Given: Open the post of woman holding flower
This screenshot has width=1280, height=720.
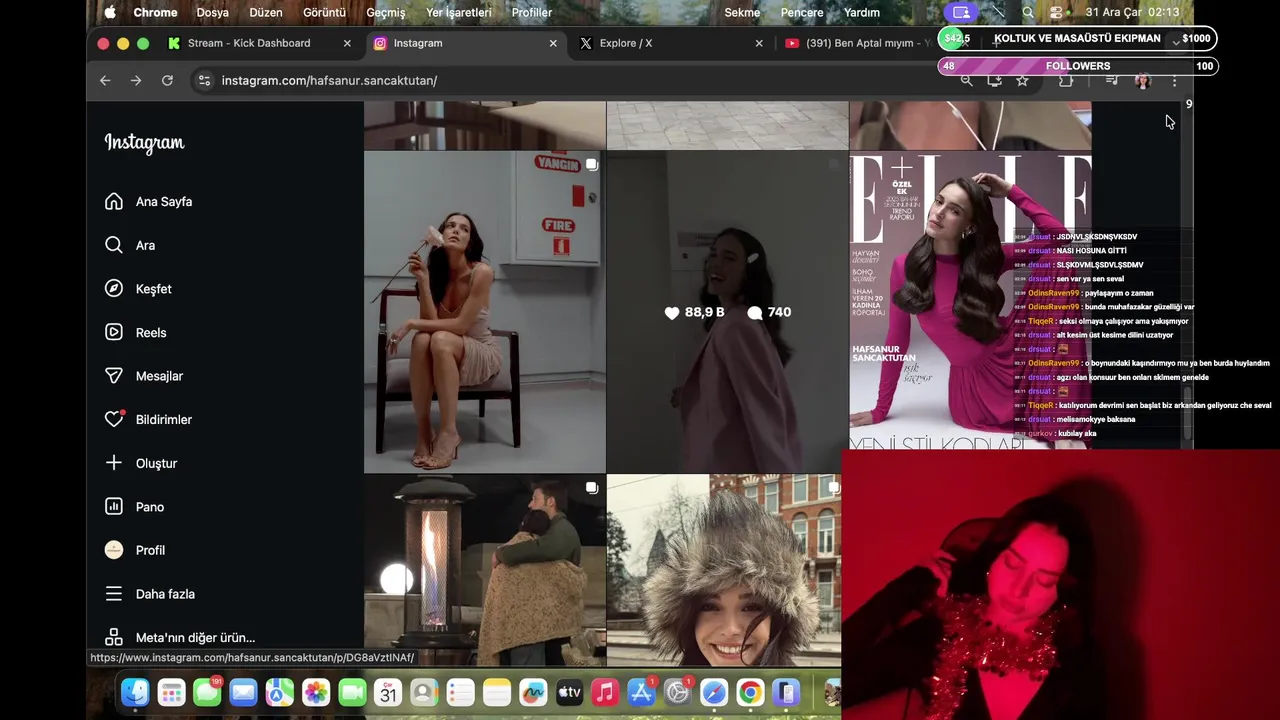Looking at the screenshot, I should tap(485, 312).
